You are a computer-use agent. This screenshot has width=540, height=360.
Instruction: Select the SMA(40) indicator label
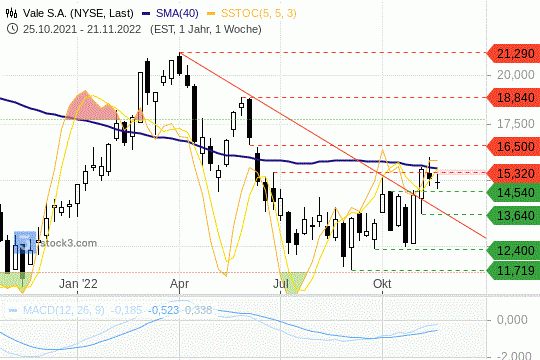tap(177, 13)
